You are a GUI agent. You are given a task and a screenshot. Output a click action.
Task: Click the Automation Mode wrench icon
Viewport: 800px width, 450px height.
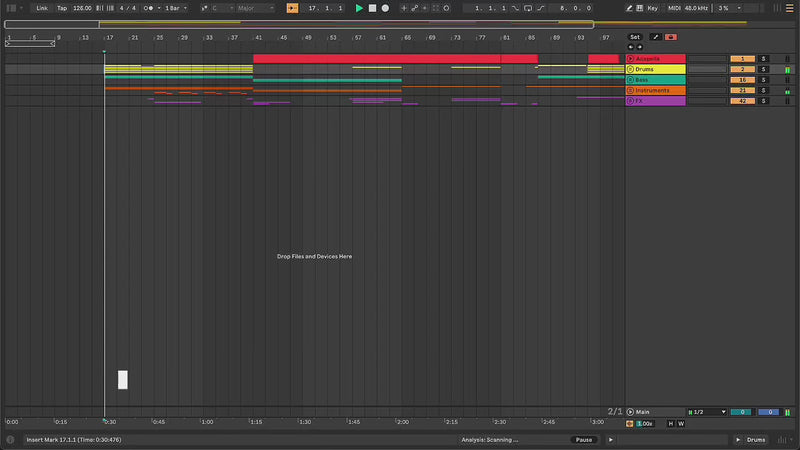tap(655, 37)
